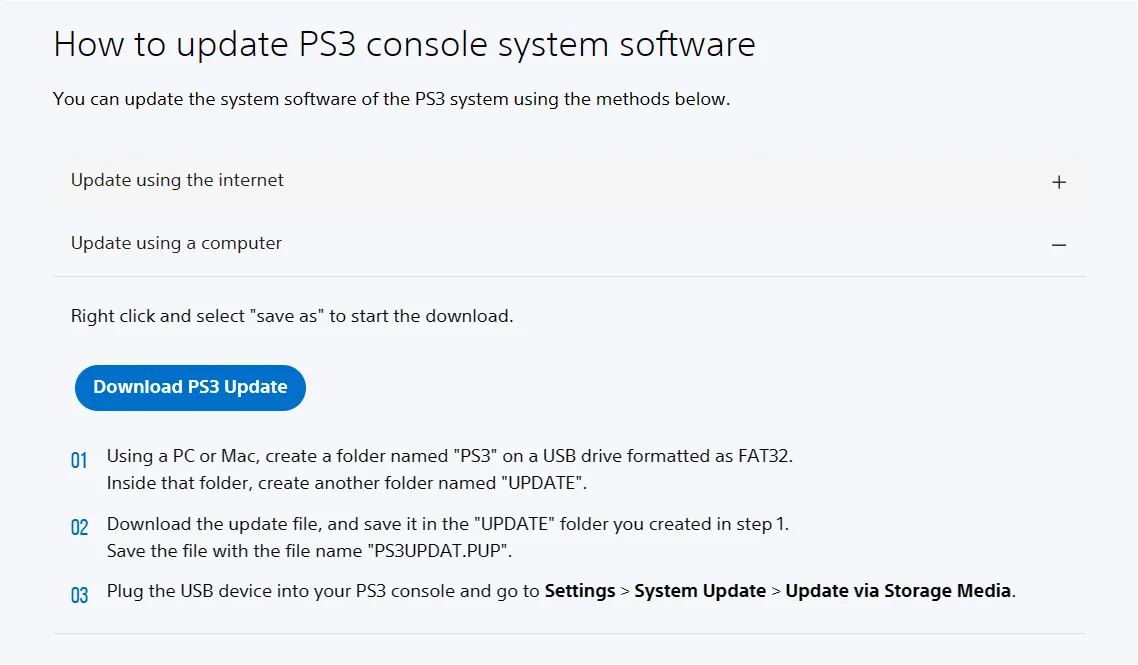Click the bold Settings text in step 03

(x=578, y=591)
